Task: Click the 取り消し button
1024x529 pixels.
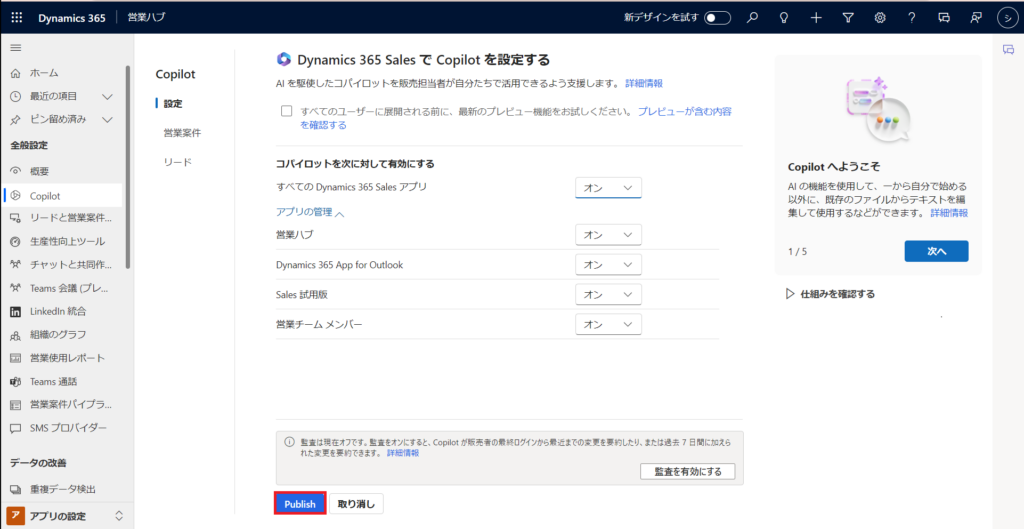Action: pyautogui.click(x=357, y=504)
